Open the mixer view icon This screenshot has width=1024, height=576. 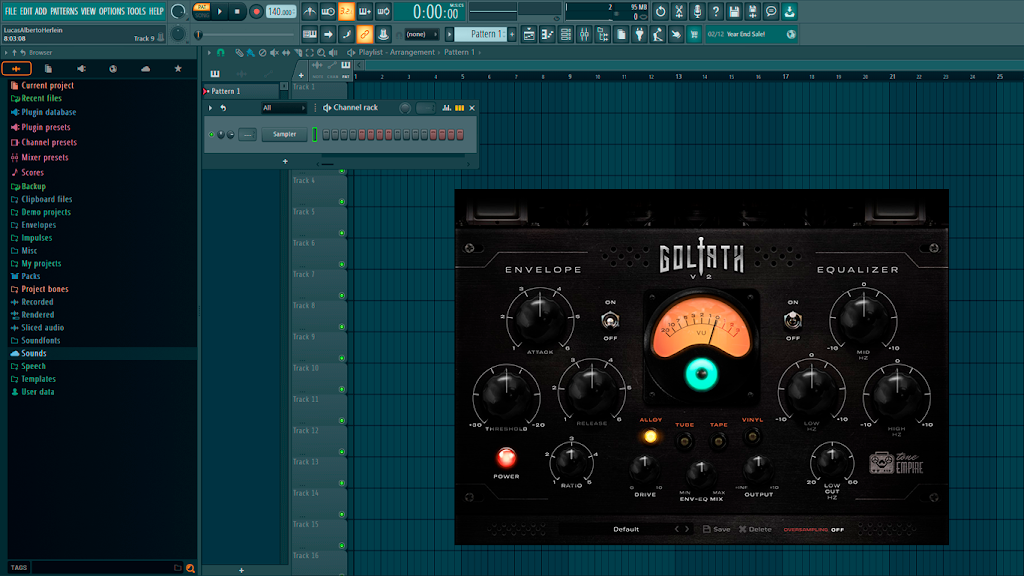coord(584,34)
